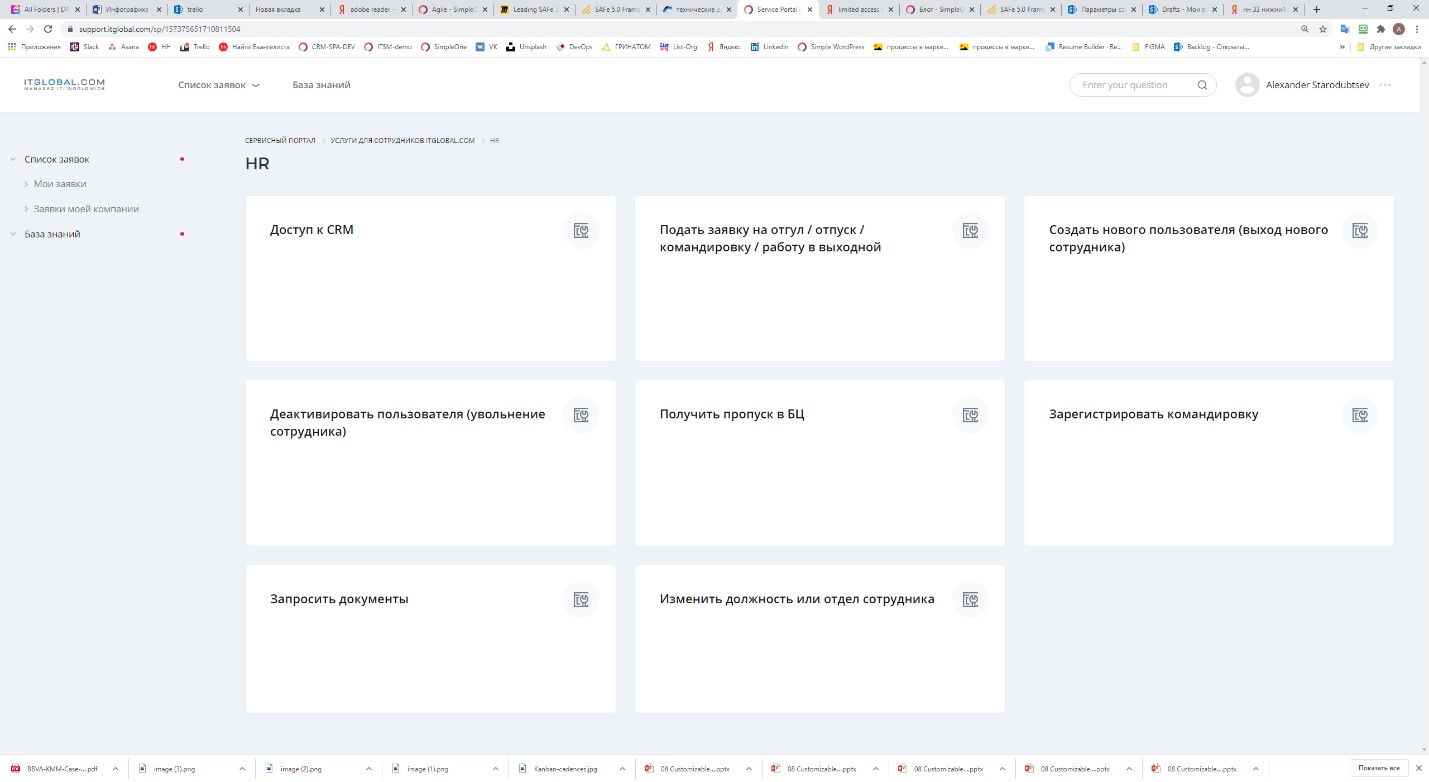Select Заявки моей компании in the sidebar
1429x782 pixels.
[86, 209]
